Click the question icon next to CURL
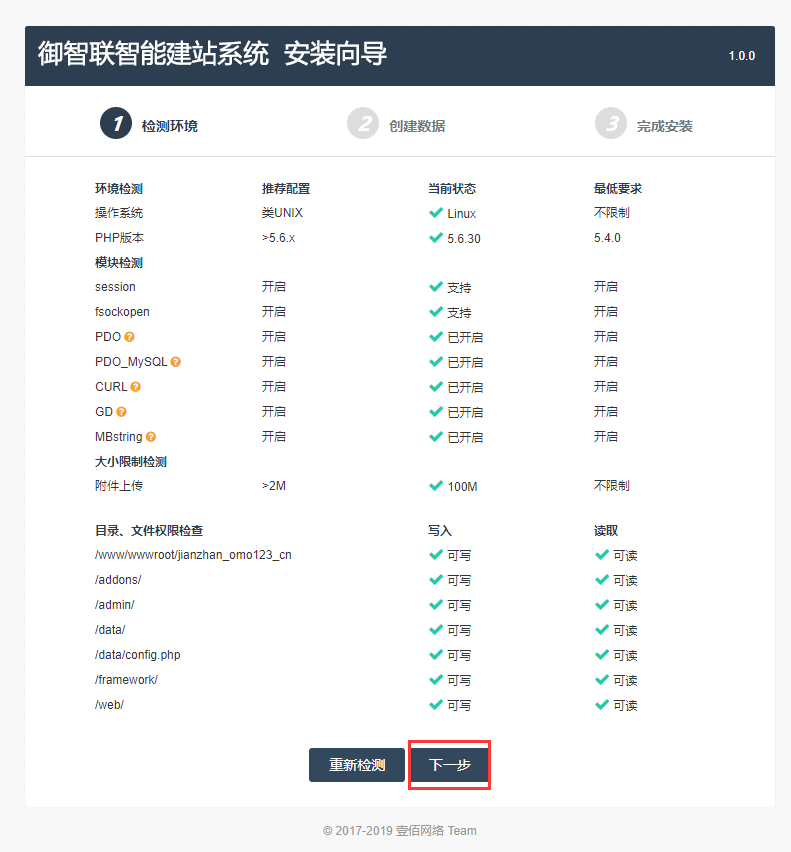Image resolution: width=791 pixels, height=852 pixels. [136, 387]
